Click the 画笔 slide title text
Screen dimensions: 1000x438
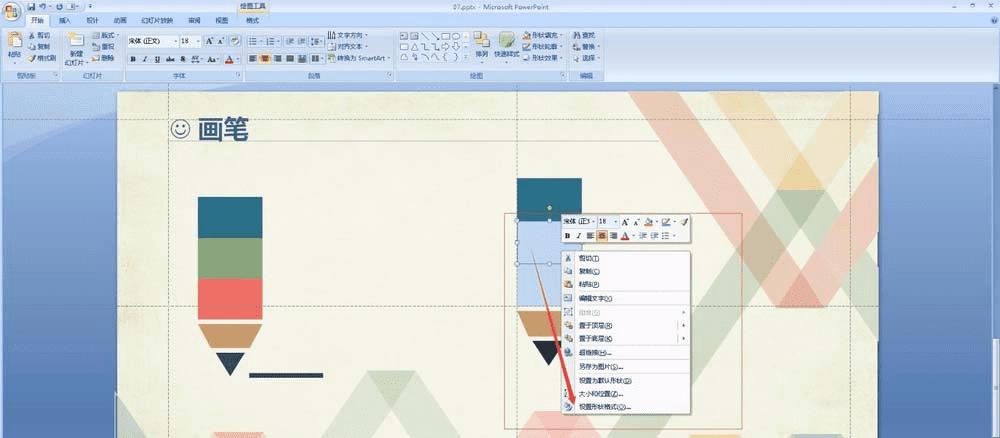tap(223, 129)
